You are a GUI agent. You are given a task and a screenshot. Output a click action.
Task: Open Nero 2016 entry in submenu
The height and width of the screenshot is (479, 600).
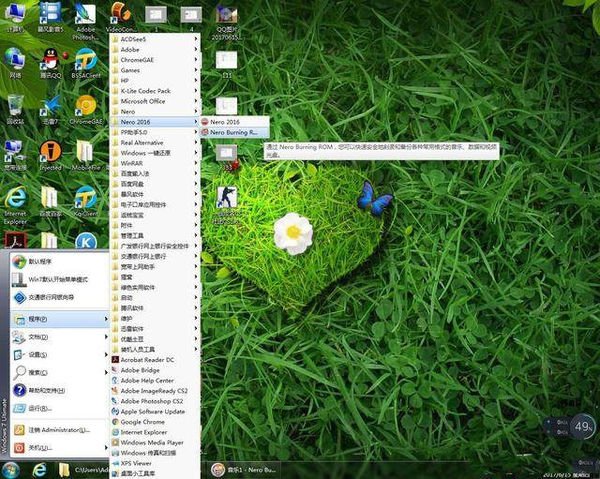tap(230, 121)
